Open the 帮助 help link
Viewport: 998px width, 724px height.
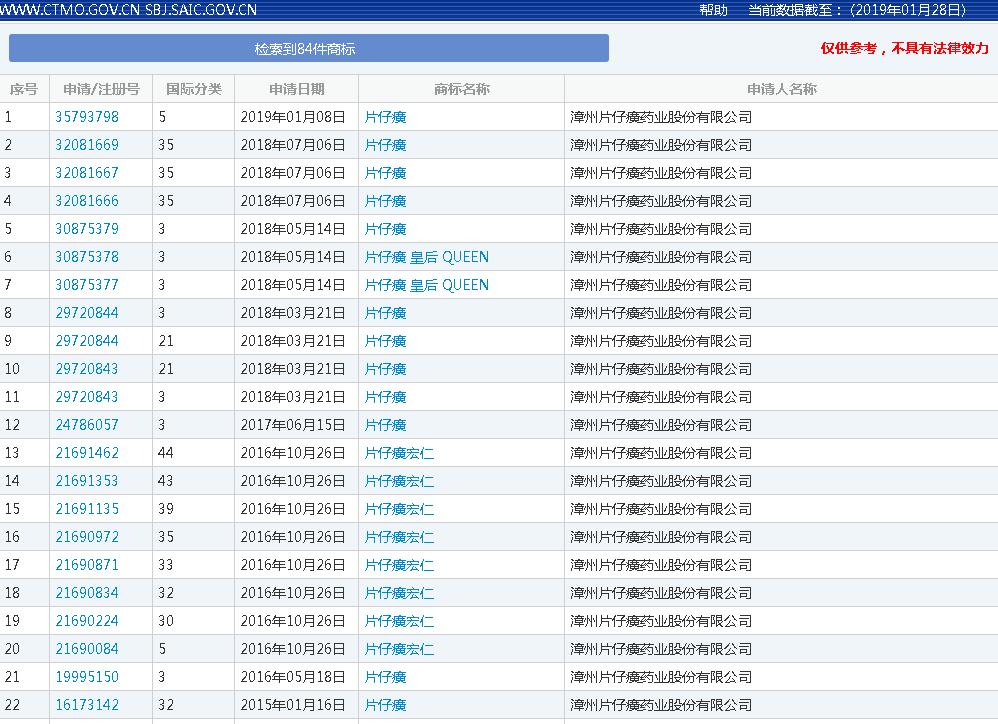(713, 10)
